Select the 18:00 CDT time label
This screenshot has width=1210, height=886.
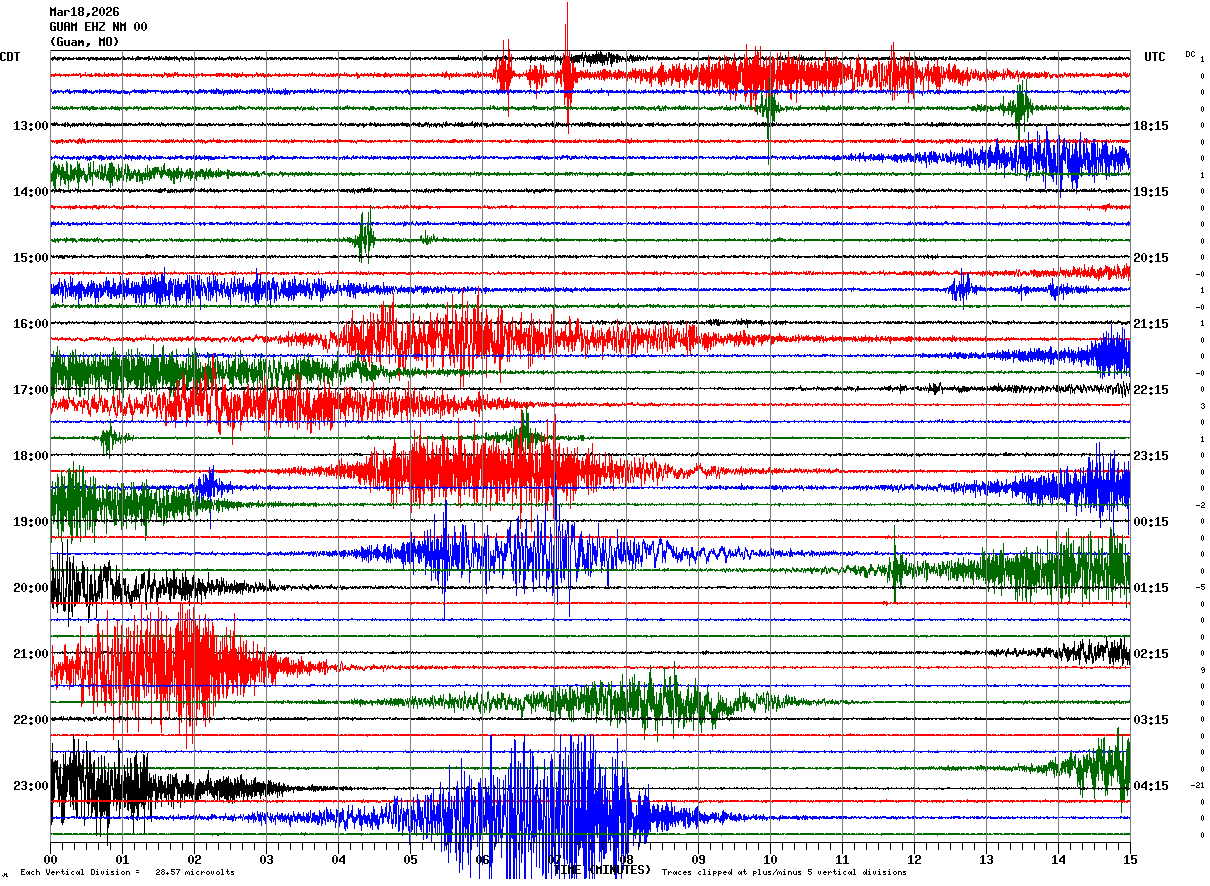click(30, 456)
